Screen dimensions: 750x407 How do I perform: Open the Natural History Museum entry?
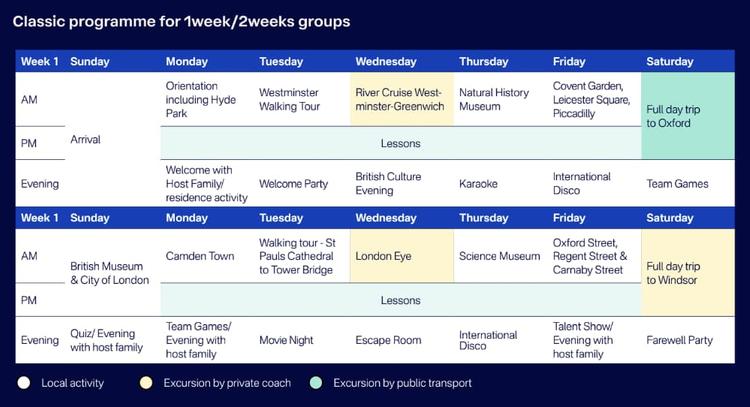coord(497,99)
